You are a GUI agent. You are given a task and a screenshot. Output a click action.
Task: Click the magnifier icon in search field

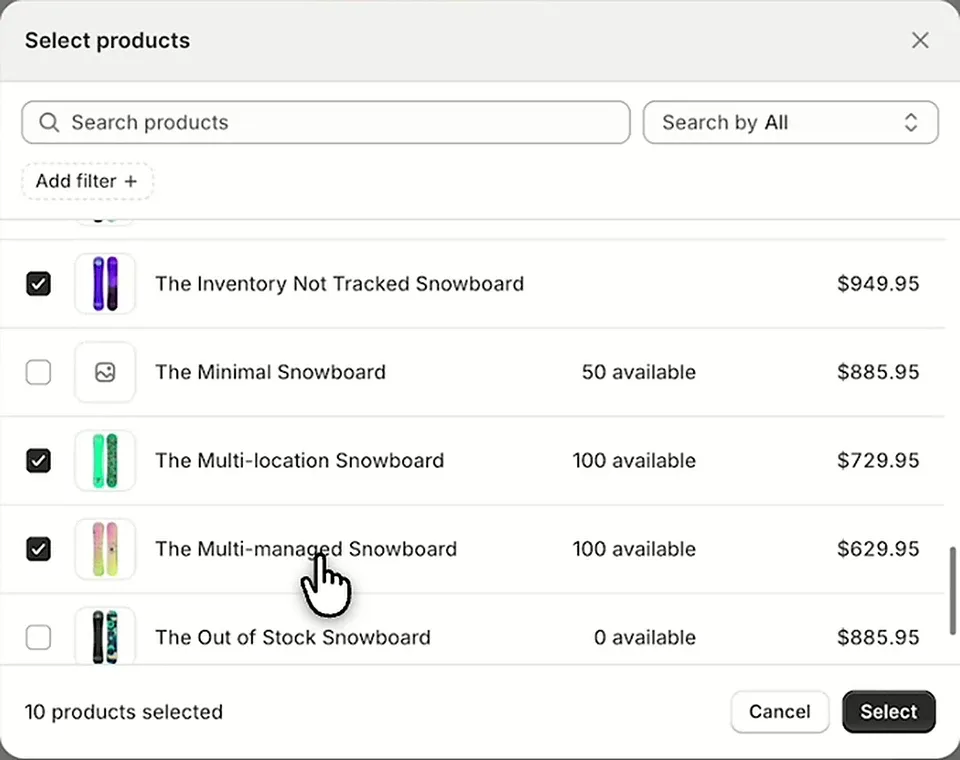coord(49,122)
